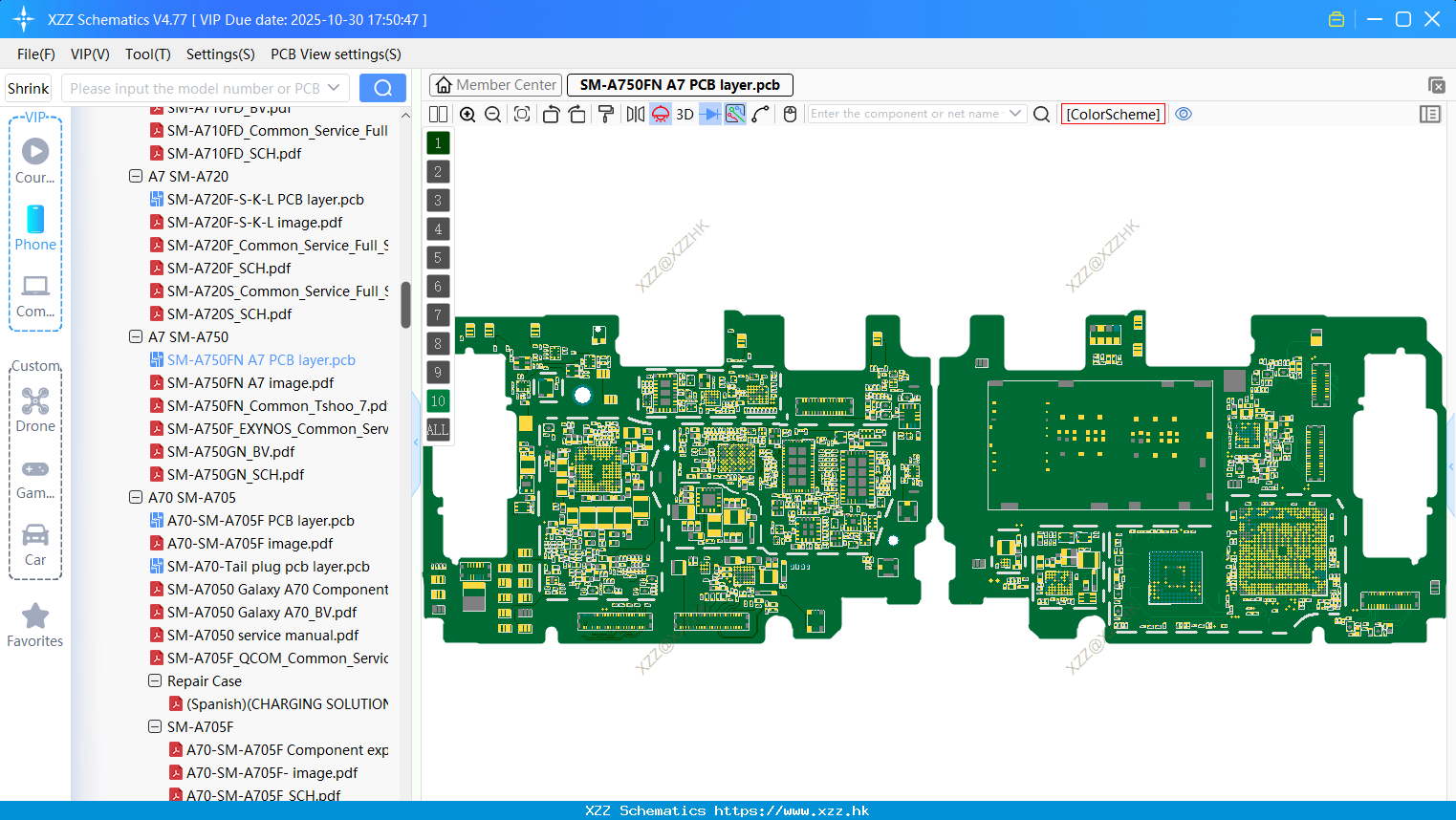Open the mouse settings icon
The height and width of the screenshot is (820, 1456).
(x=790, y=114)
